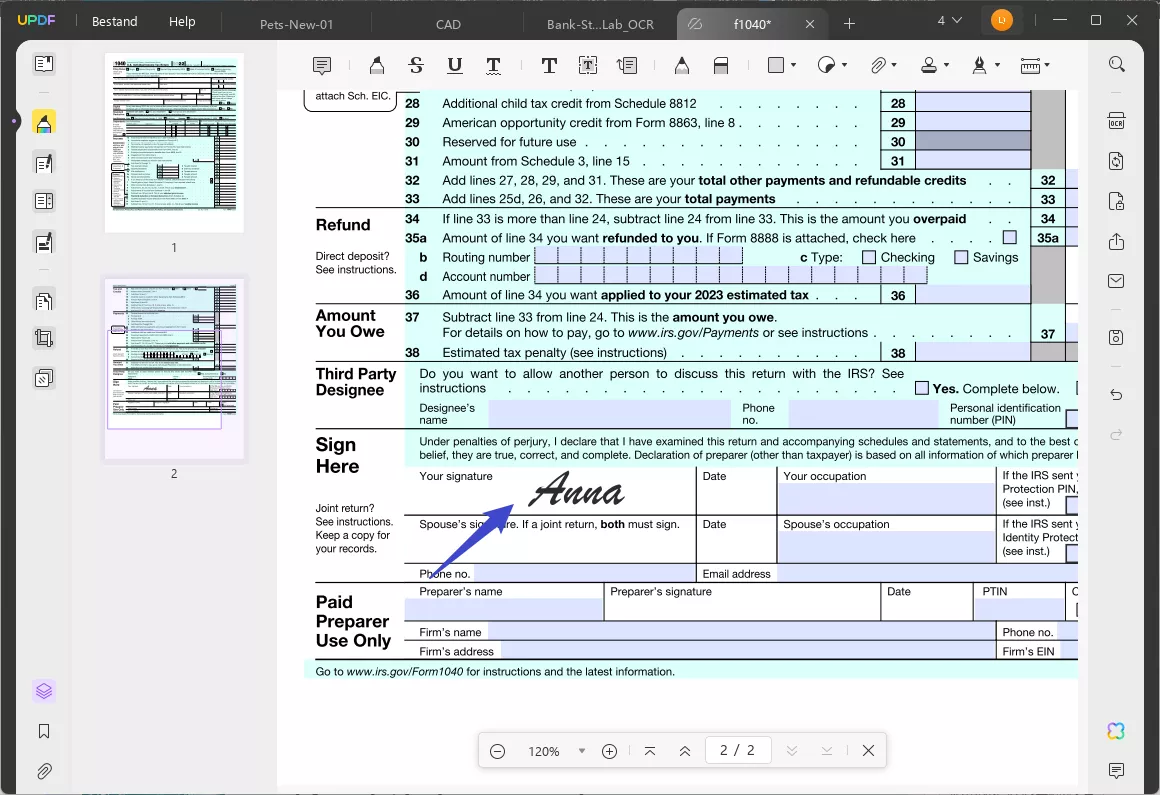The width and height of the screenshot is (1160, 795).
Task: Check the Form 8888 attached checkbox
Action: tap(1009, 237)
